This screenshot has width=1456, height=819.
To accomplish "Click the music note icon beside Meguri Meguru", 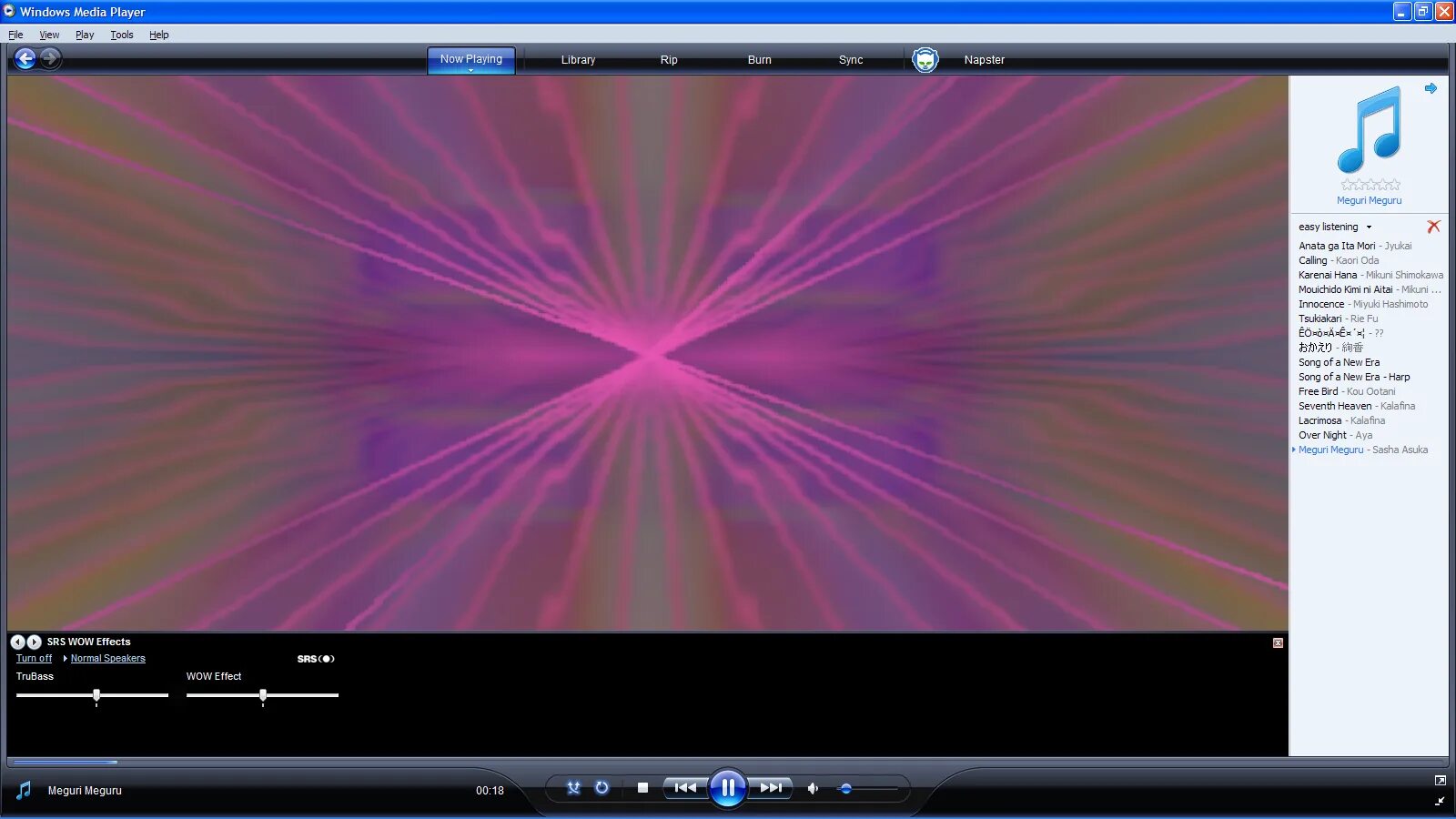I will click(24, 790).
